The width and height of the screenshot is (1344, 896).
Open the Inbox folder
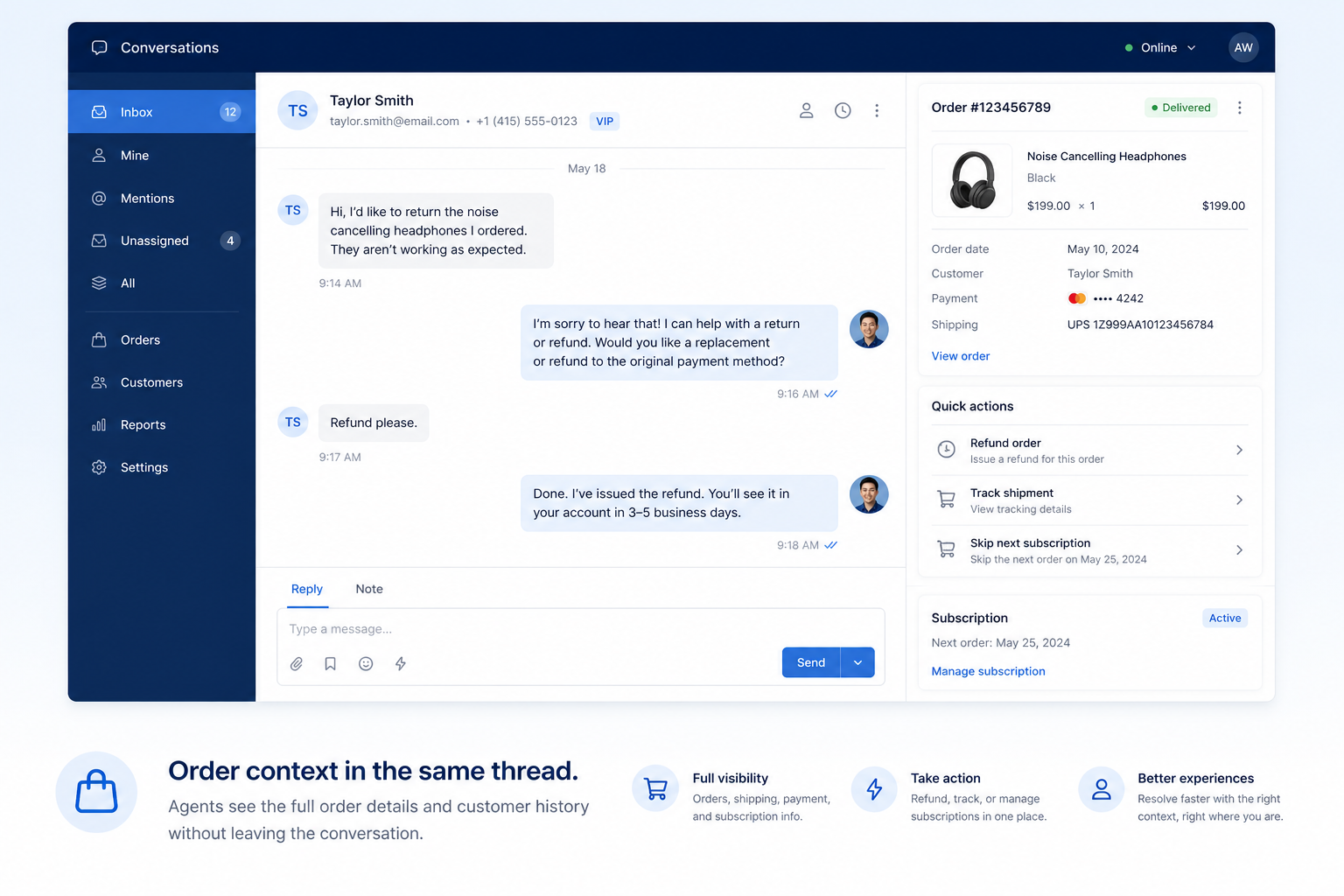point(162,112)
